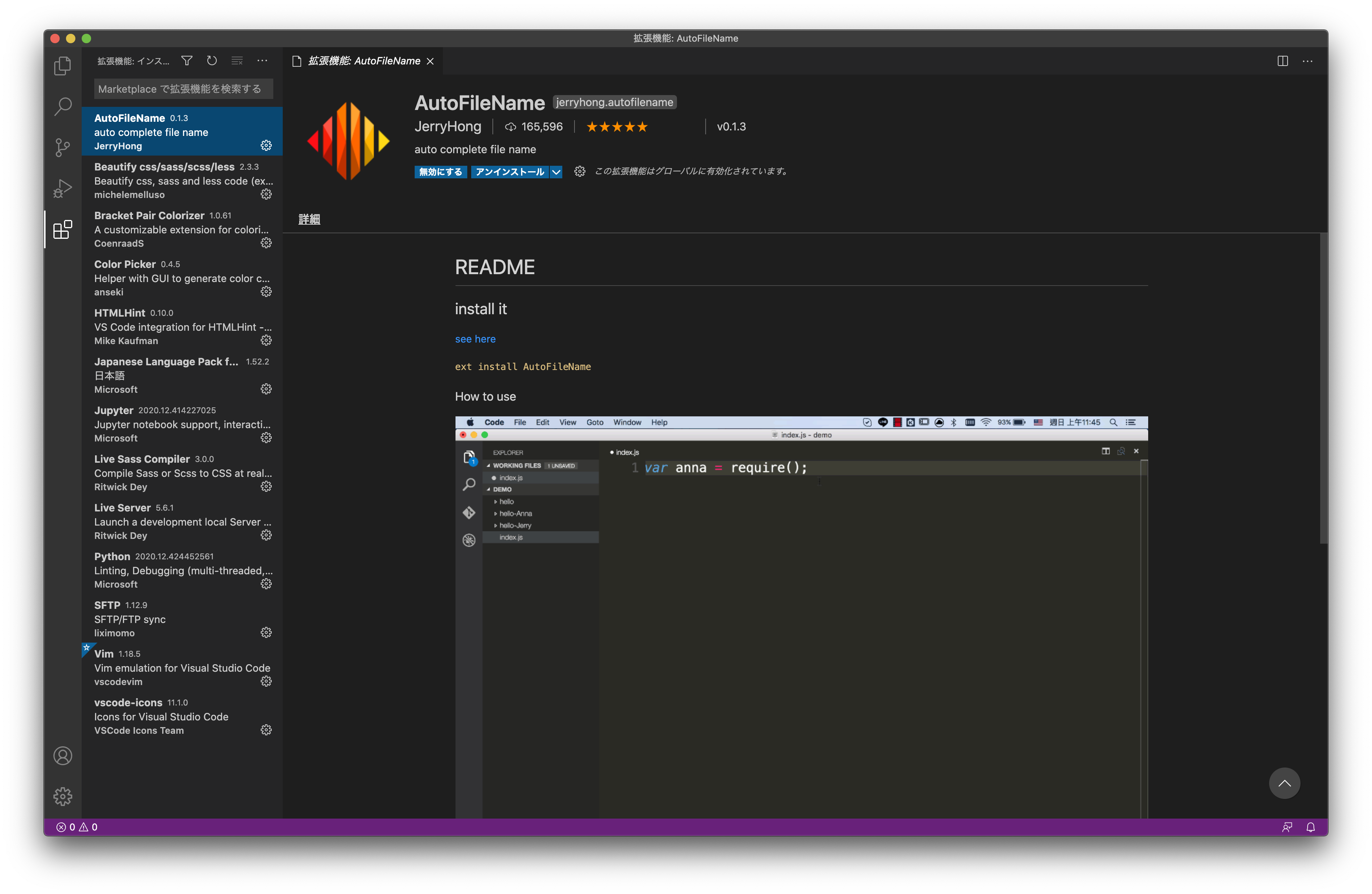Viewport: 1372px width, 894px height.
Task: Split the editor to the right
Action: point(1282,60)
